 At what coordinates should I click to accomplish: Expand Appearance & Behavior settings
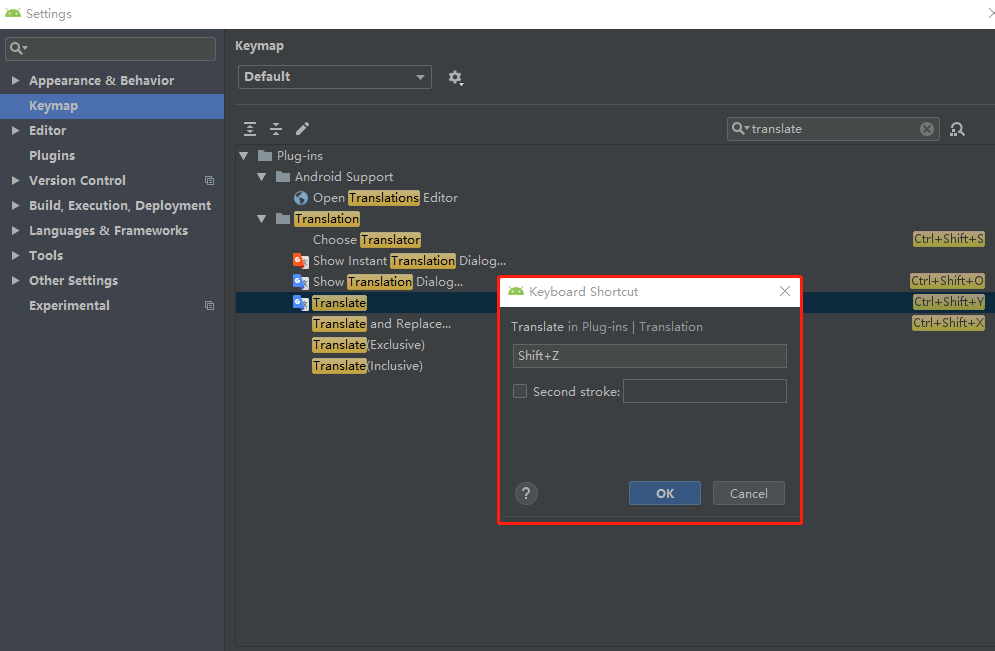pos(15,81)
